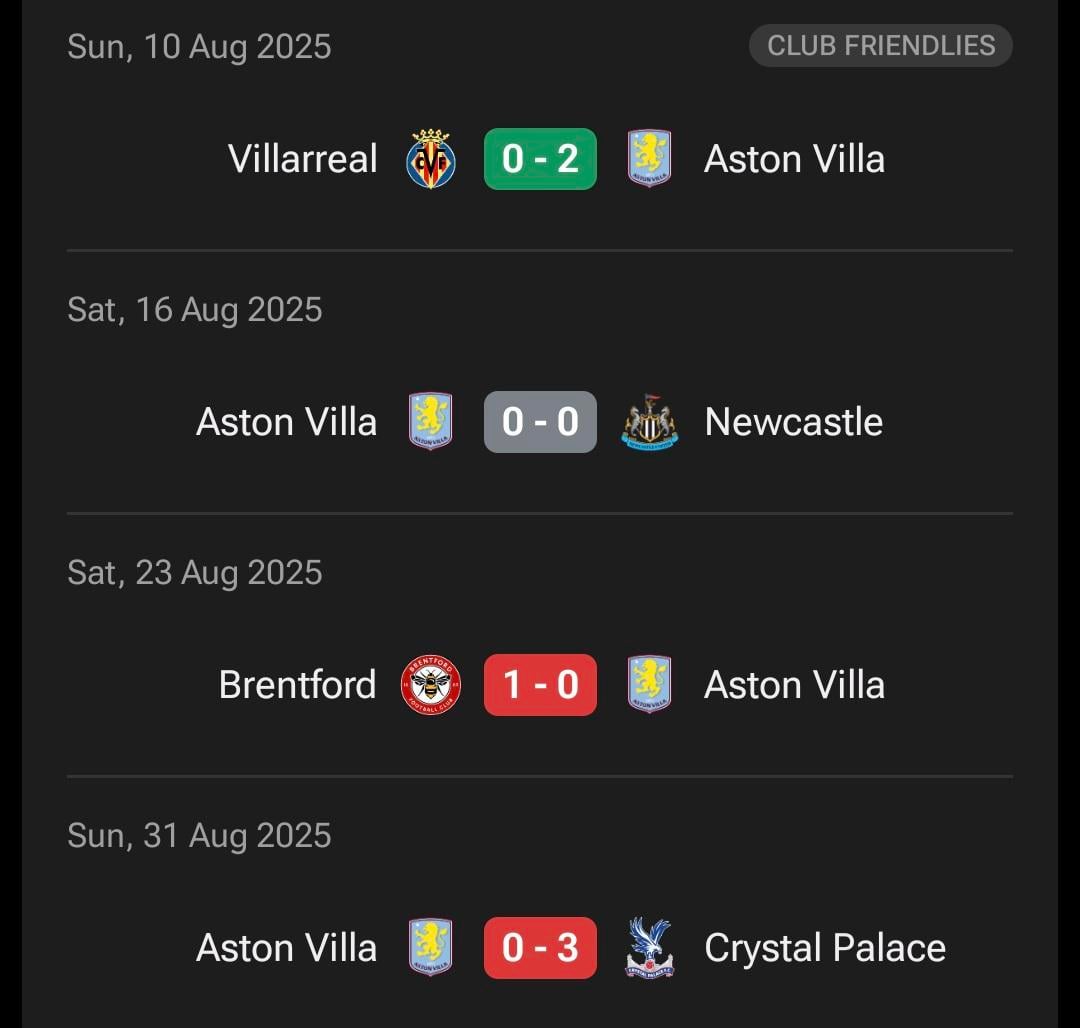Open the red 0 - 3 score
This screenshot has height=1028, width=1080.
(540, 948)
